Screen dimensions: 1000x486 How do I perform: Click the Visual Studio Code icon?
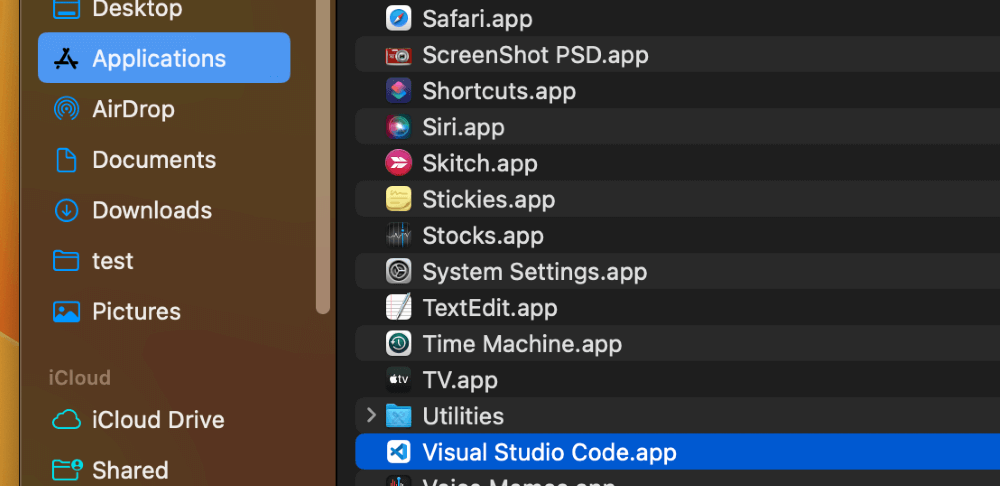point(399,453)
